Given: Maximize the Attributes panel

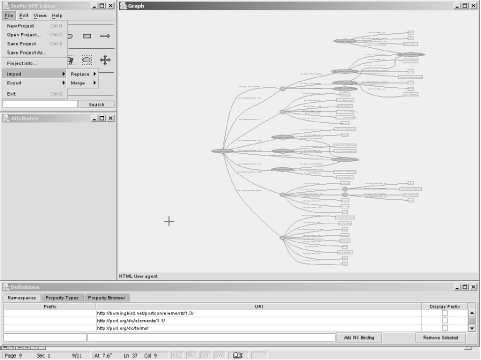Looking at the screenshot, I should (102, 118).
